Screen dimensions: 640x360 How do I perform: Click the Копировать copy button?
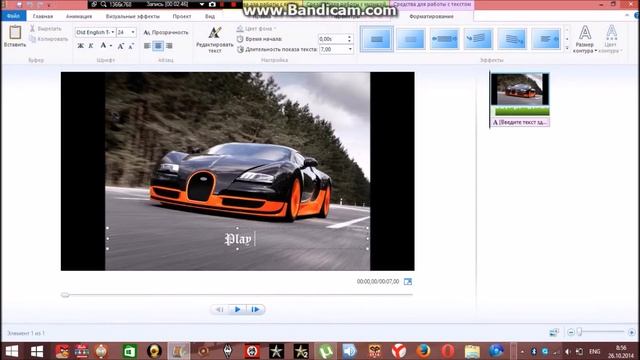pos(49,39)
